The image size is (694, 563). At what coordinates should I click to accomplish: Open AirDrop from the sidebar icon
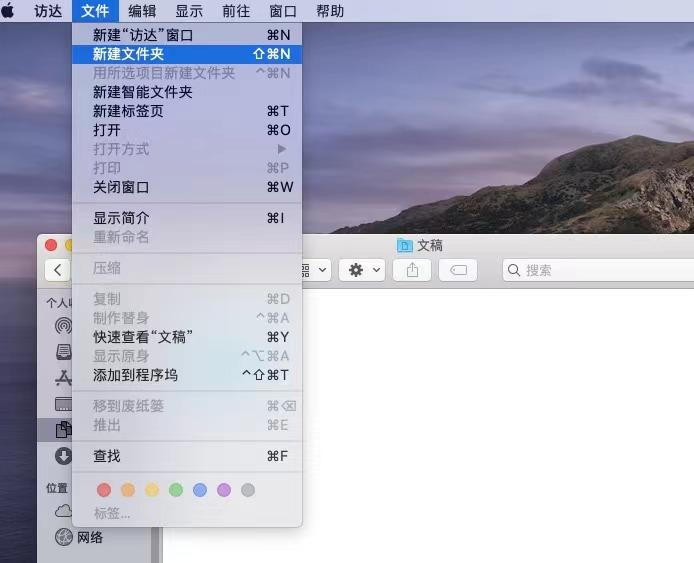pos(63,326)
